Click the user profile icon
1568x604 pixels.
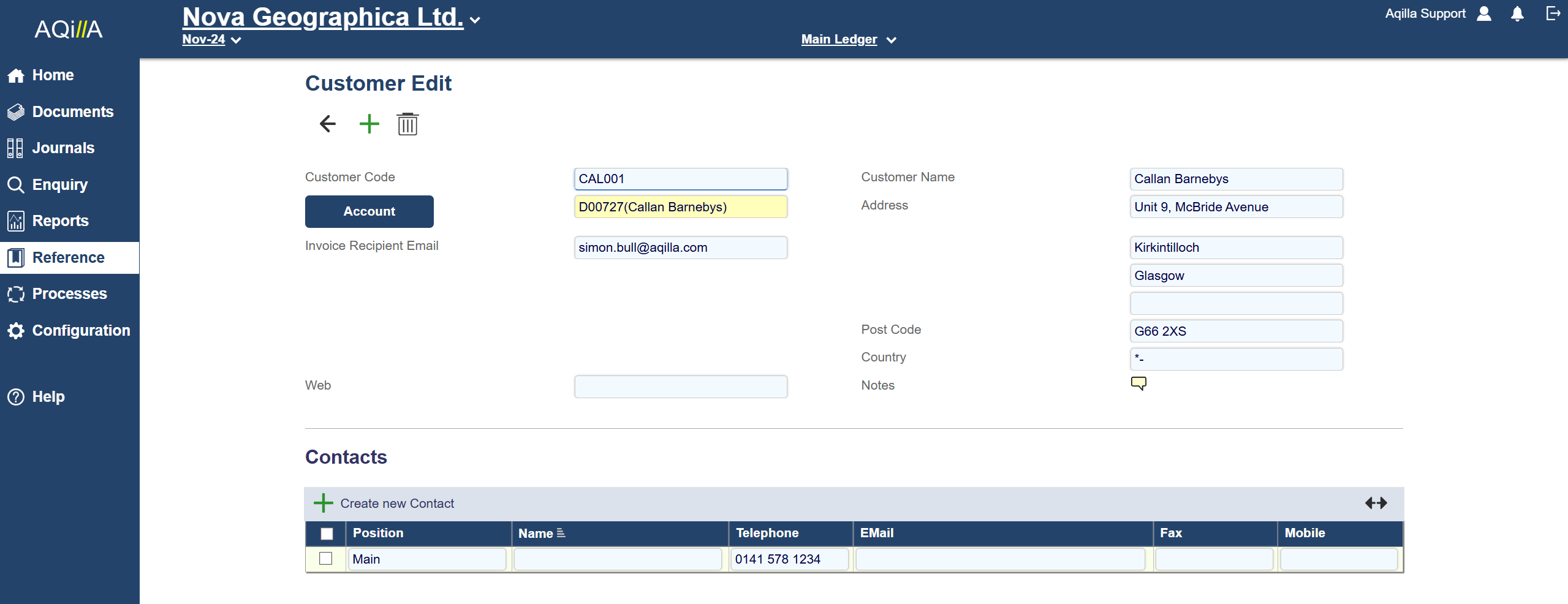1484,14
